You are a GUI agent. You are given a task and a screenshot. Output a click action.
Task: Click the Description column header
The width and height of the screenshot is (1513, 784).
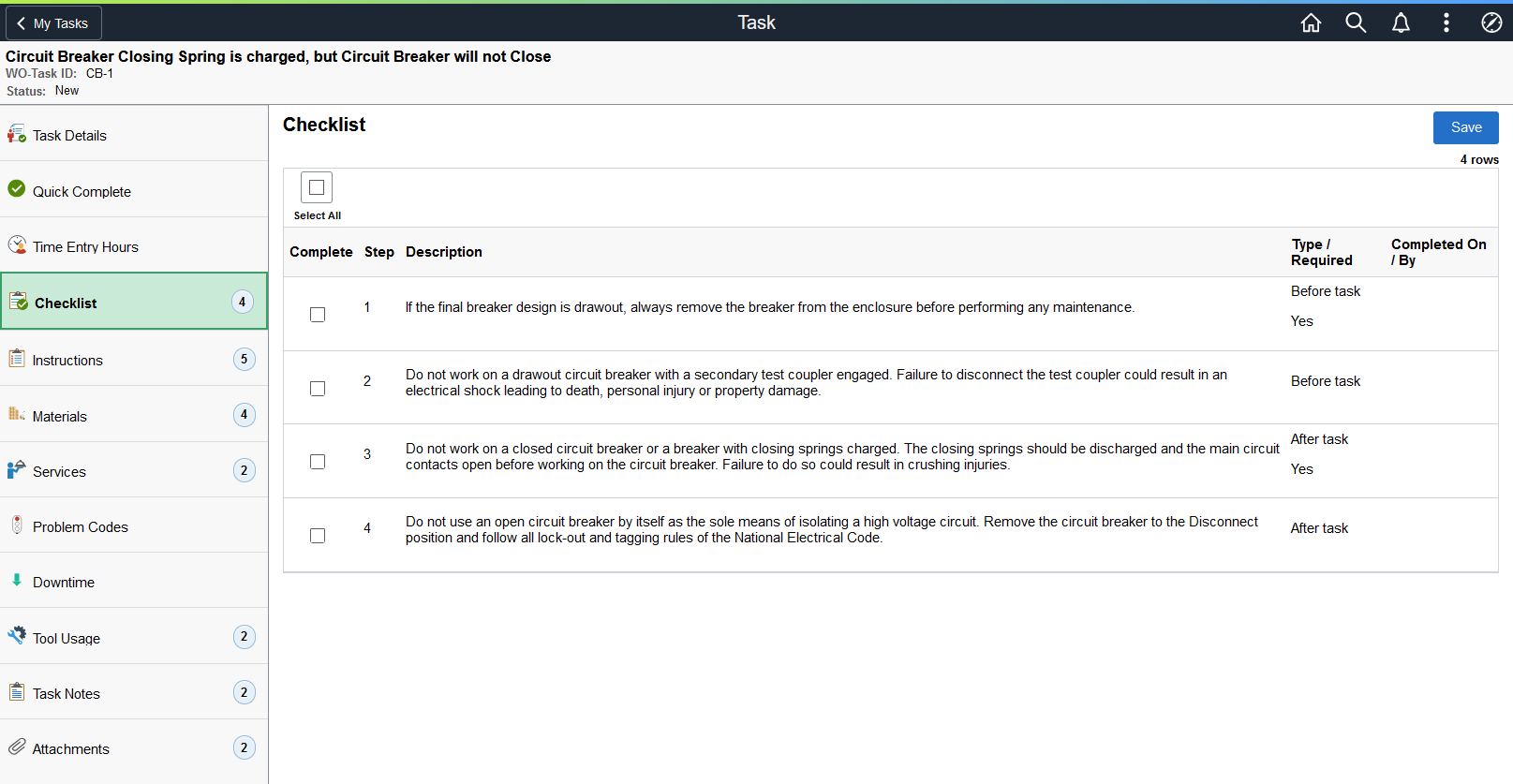tap(444, 252)
